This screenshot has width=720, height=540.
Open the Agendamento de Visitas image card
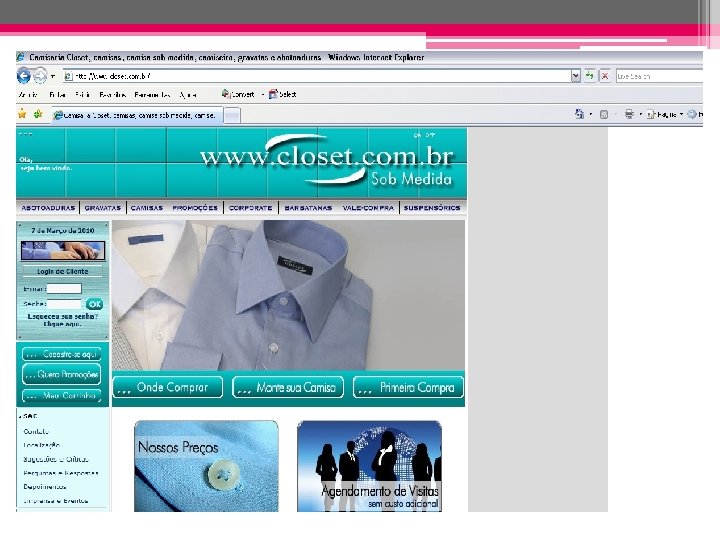coord(370,466)
